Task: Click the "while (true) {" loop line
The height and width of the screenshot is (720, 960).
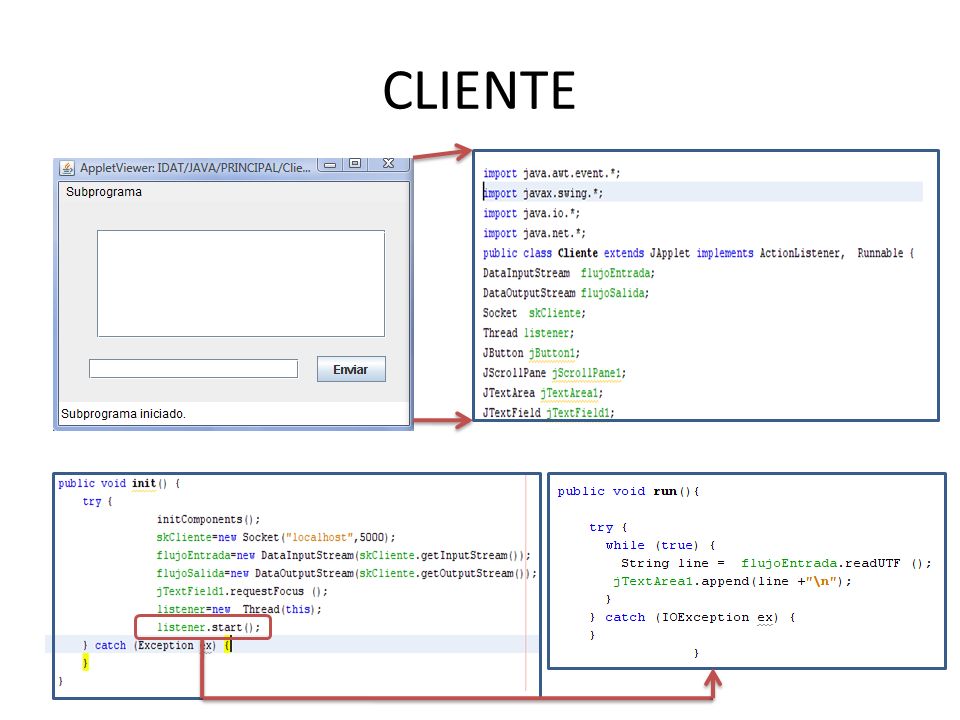Action: click(x=660, y=546)
